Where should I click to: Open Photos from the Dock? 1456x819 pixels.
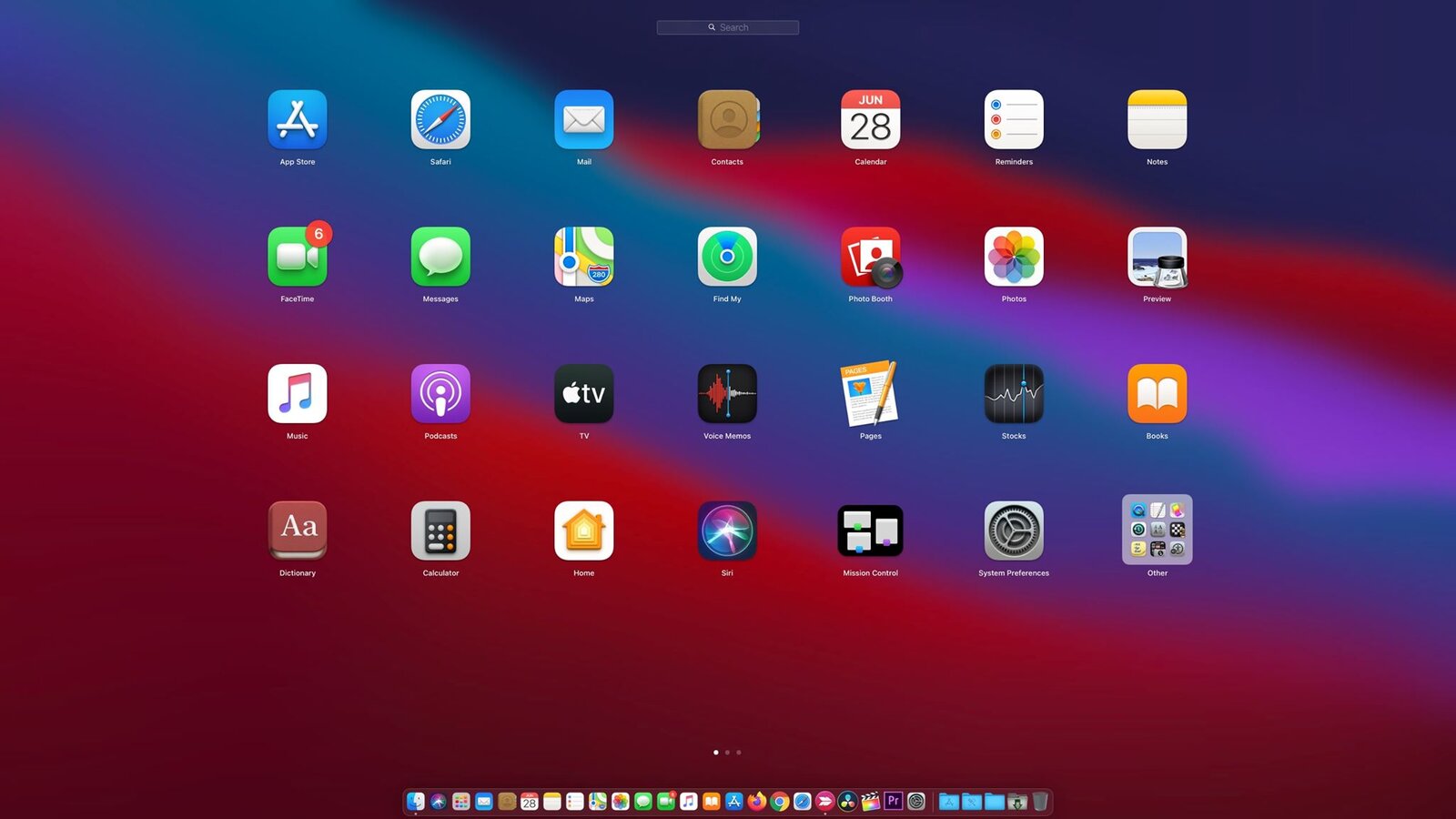[x=621, y=801]
